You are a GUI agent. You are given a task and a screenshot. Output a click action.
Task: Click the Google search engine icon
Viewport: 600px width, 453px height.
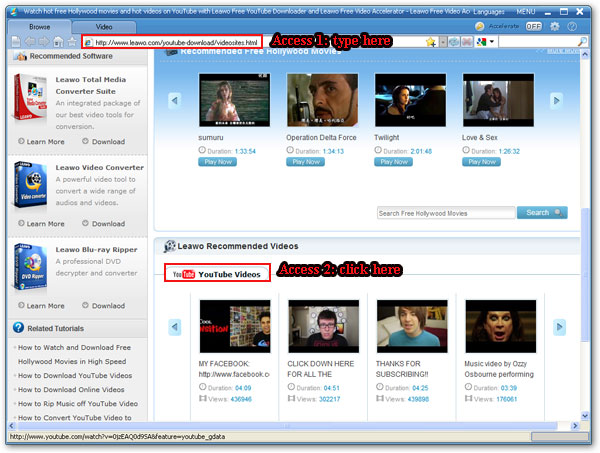point(481,42)
